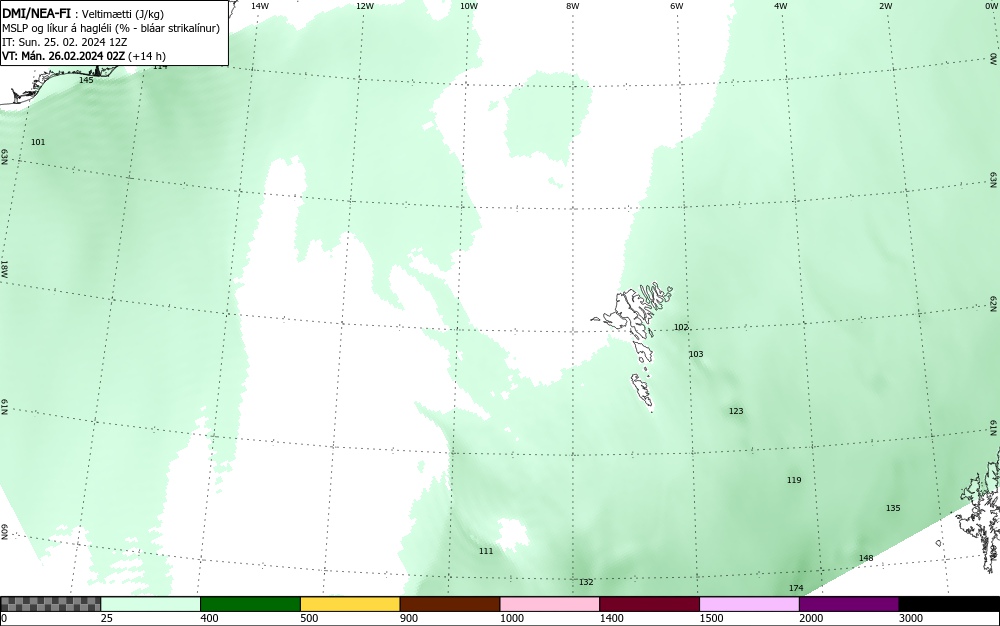Click map value "145" near Iceland coast

coord(86,80)
